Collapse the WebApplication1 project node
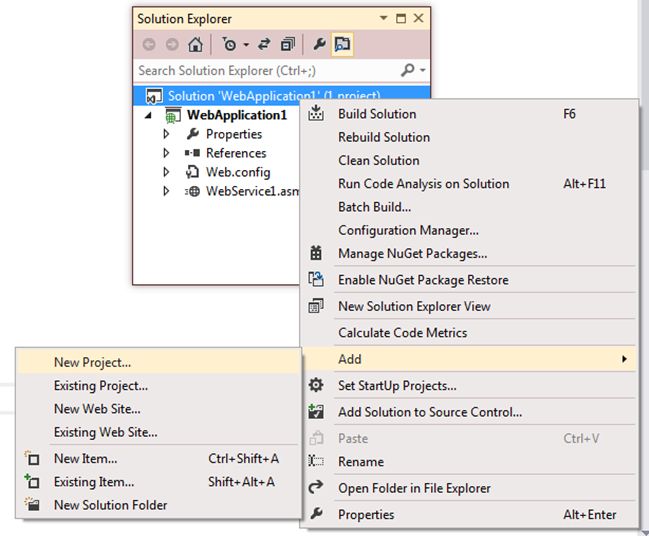The height and width of the screenshot is (536, 649). [x=148, y=115]
